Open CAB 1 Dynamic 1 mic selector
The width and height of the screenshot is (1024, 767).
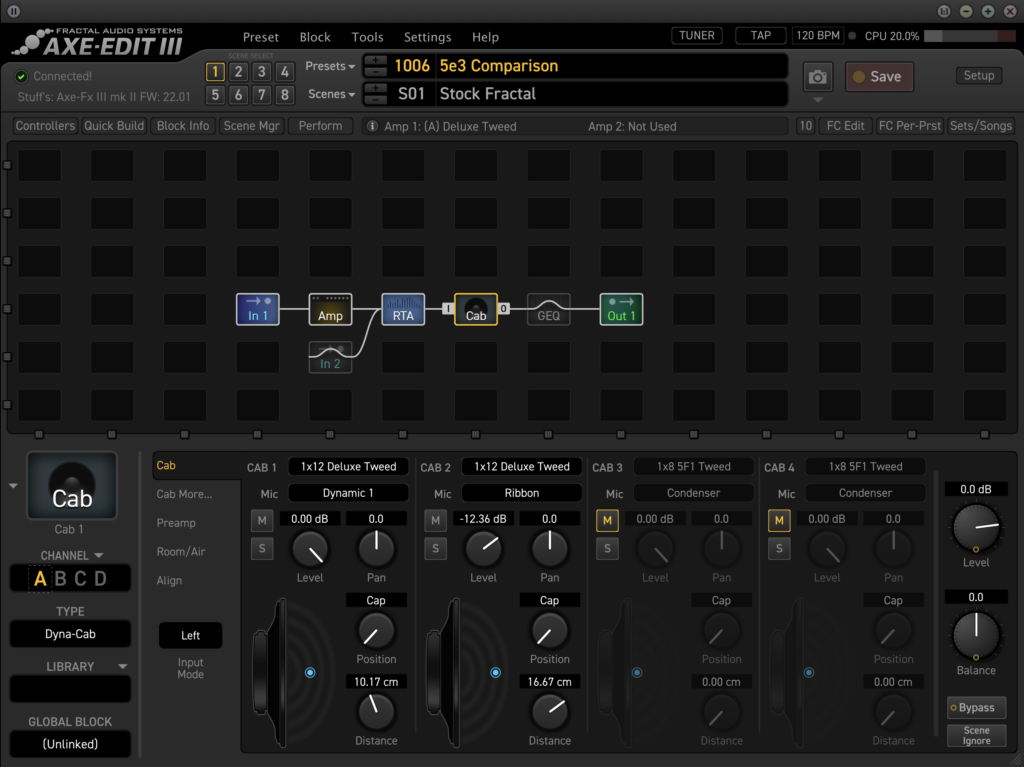348,493
